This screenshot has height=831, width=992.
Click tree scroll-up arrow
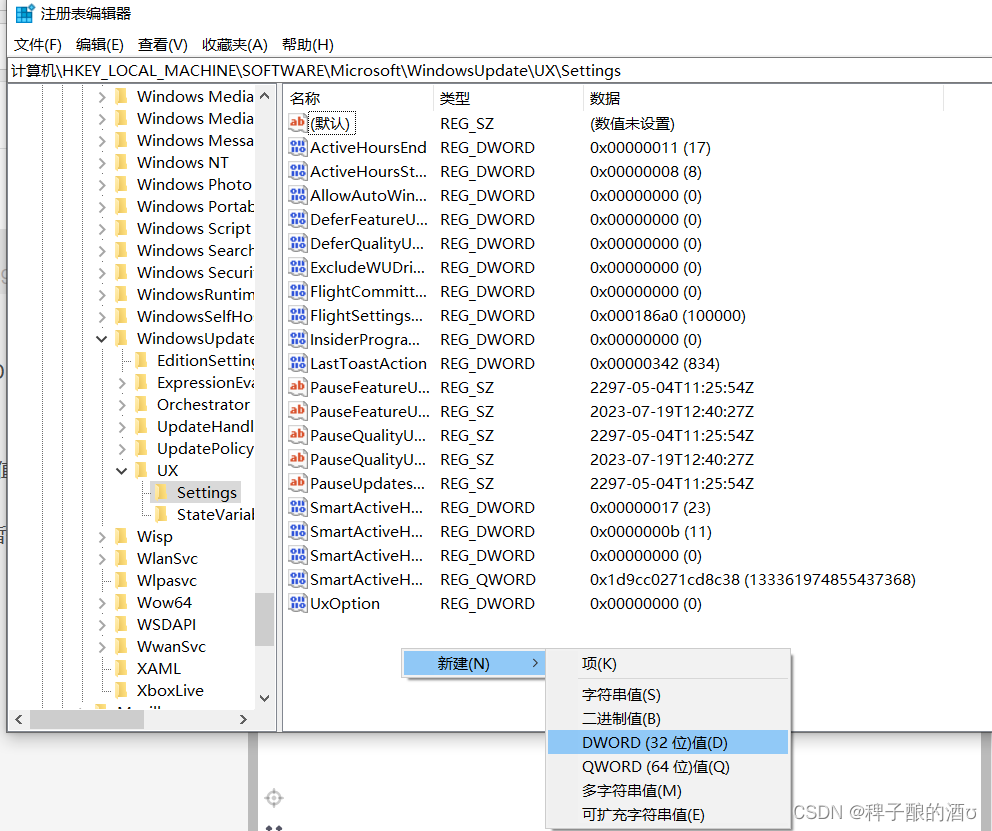(264, 96)
